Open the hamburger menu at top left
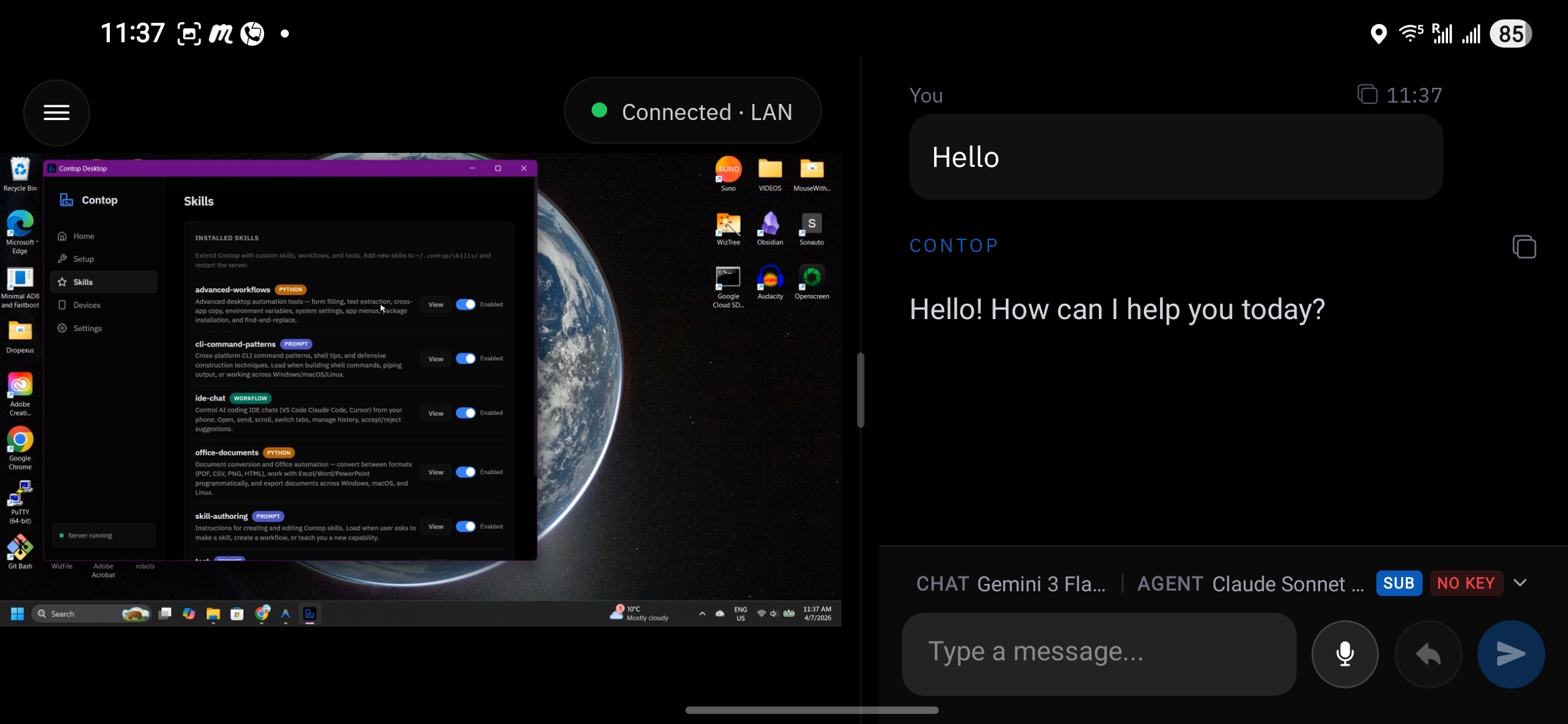Image resolution: width=1568 pixels, height=724 pixels. coord(56,113)
